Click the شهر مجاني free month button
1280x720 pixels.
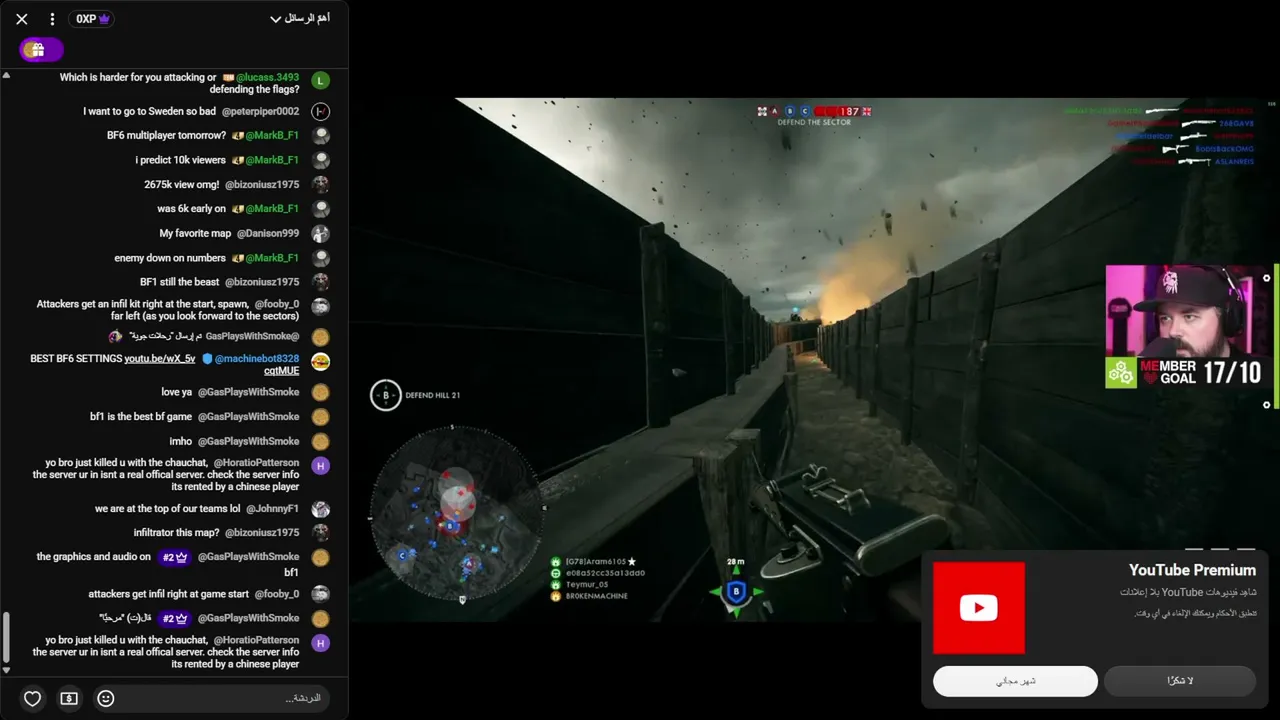point(1015,681)
